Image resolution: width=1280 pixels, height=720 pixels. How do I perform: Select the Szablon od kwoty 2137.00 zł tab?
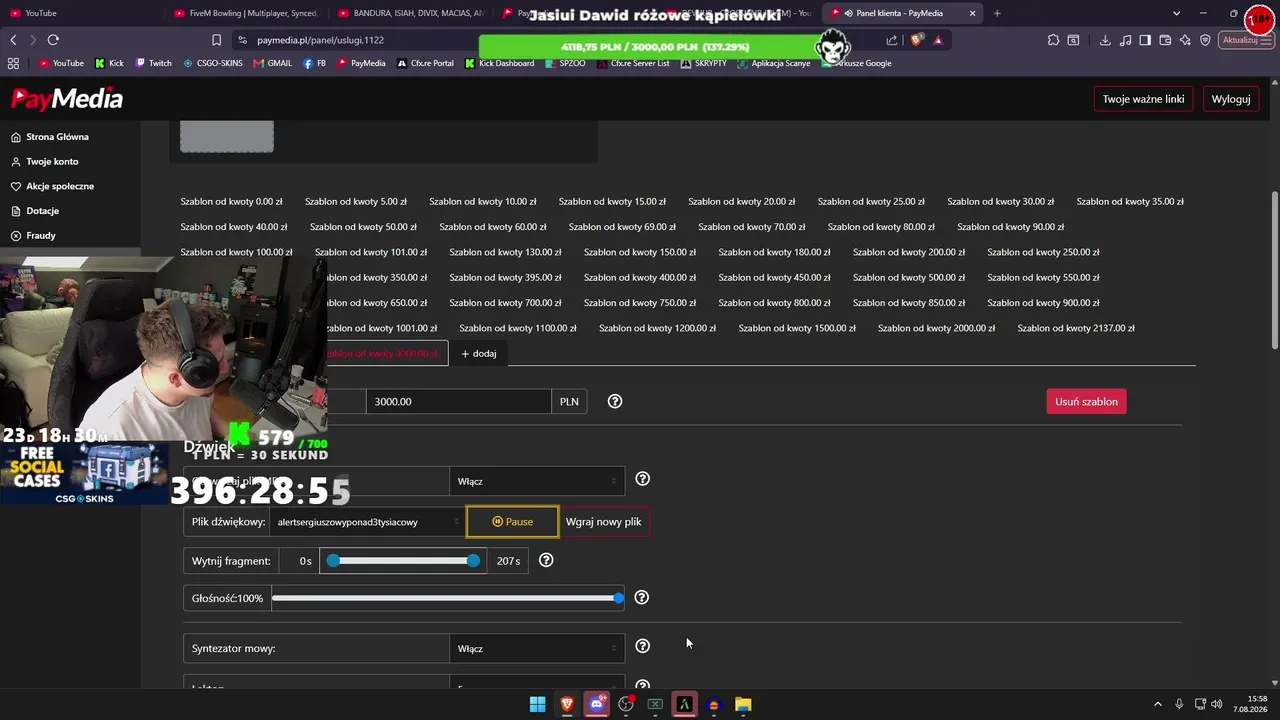(x=1076, y=328)
